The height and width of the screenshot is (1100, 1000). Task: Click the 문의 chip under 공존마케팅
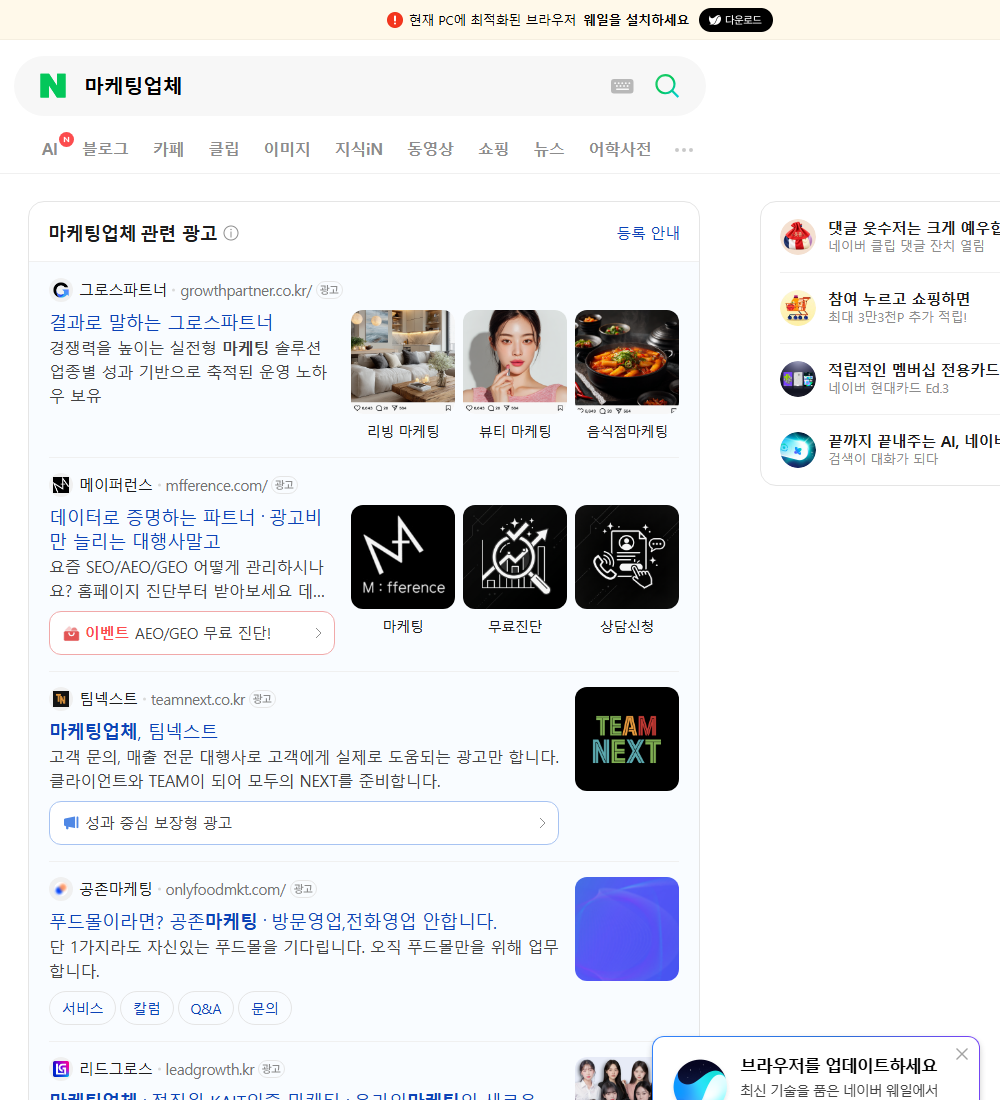tap(265, 1008)
